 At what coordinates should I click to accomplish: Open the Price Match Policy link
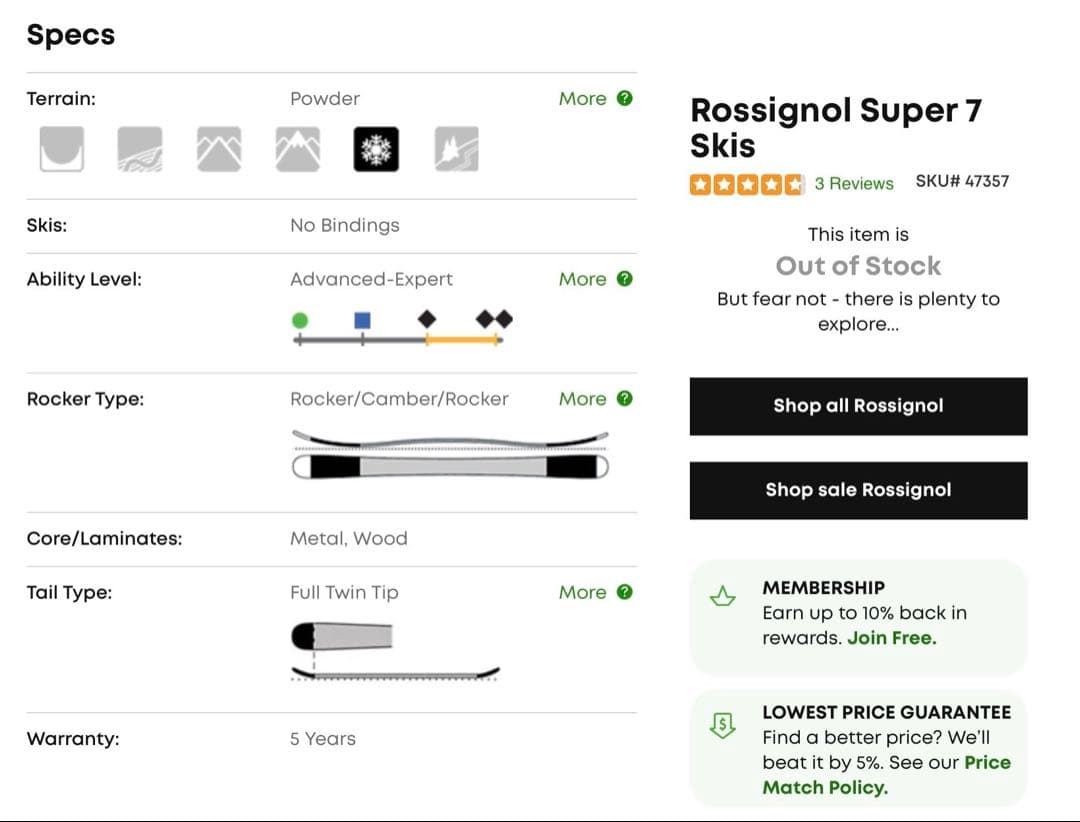point(886,775)
